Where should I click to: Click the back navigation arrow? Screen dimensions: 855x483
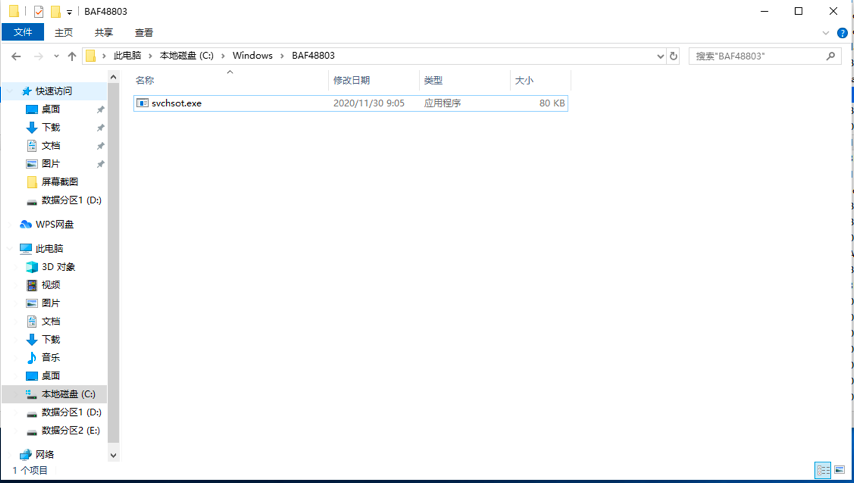coord(16,56)
